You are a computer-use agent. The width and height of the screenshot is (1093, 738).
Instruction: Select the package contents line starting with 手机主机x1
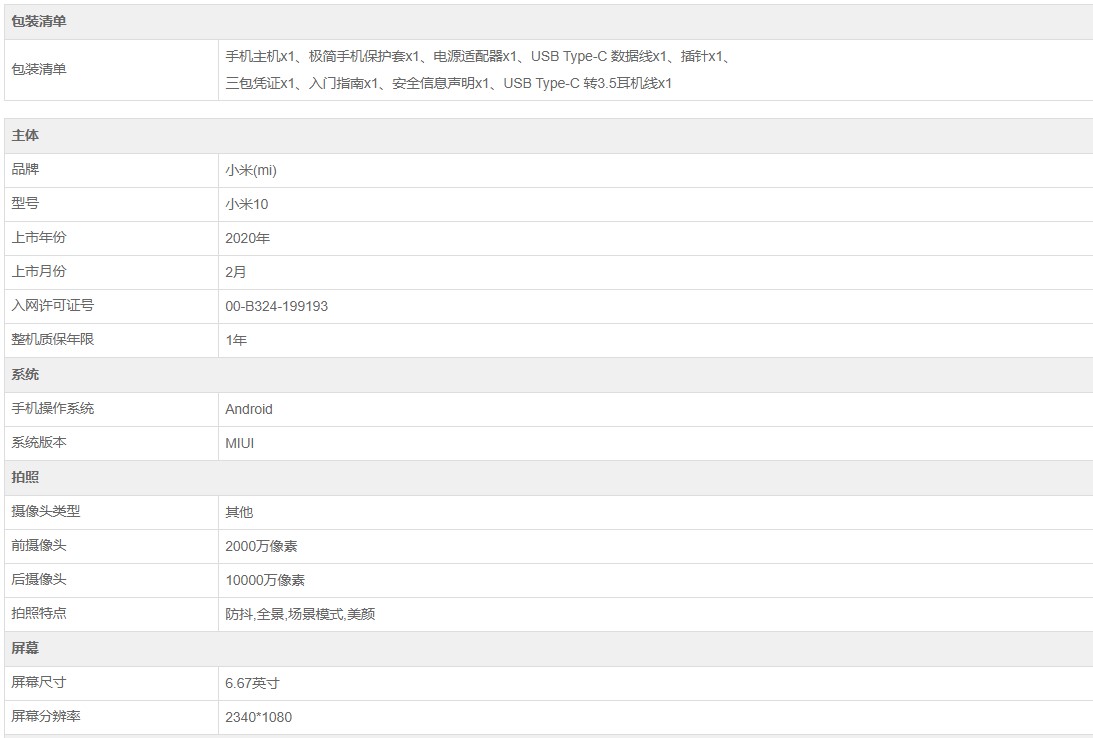(x=478, y=56)
